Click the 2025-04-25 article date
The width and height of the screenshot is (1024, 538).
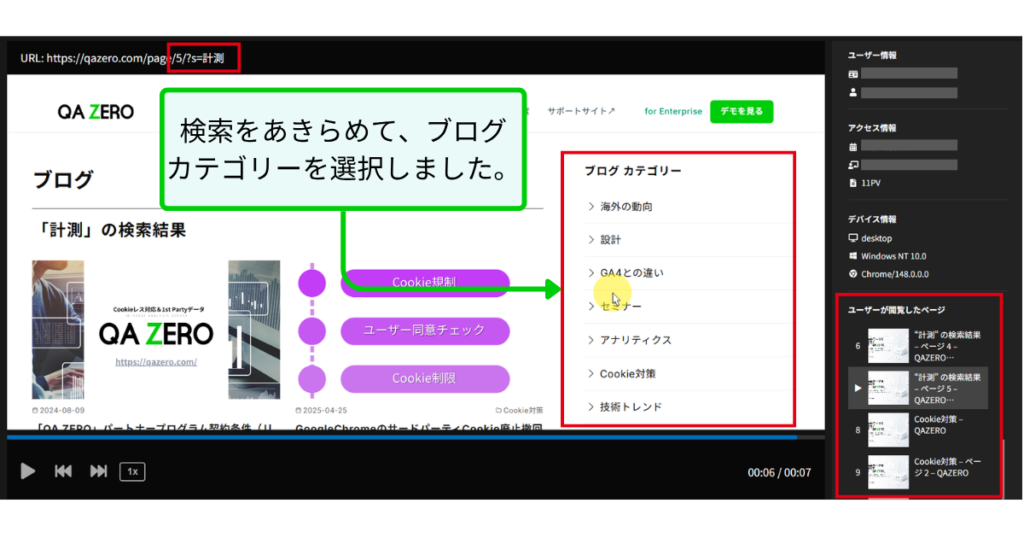(321, 410)
